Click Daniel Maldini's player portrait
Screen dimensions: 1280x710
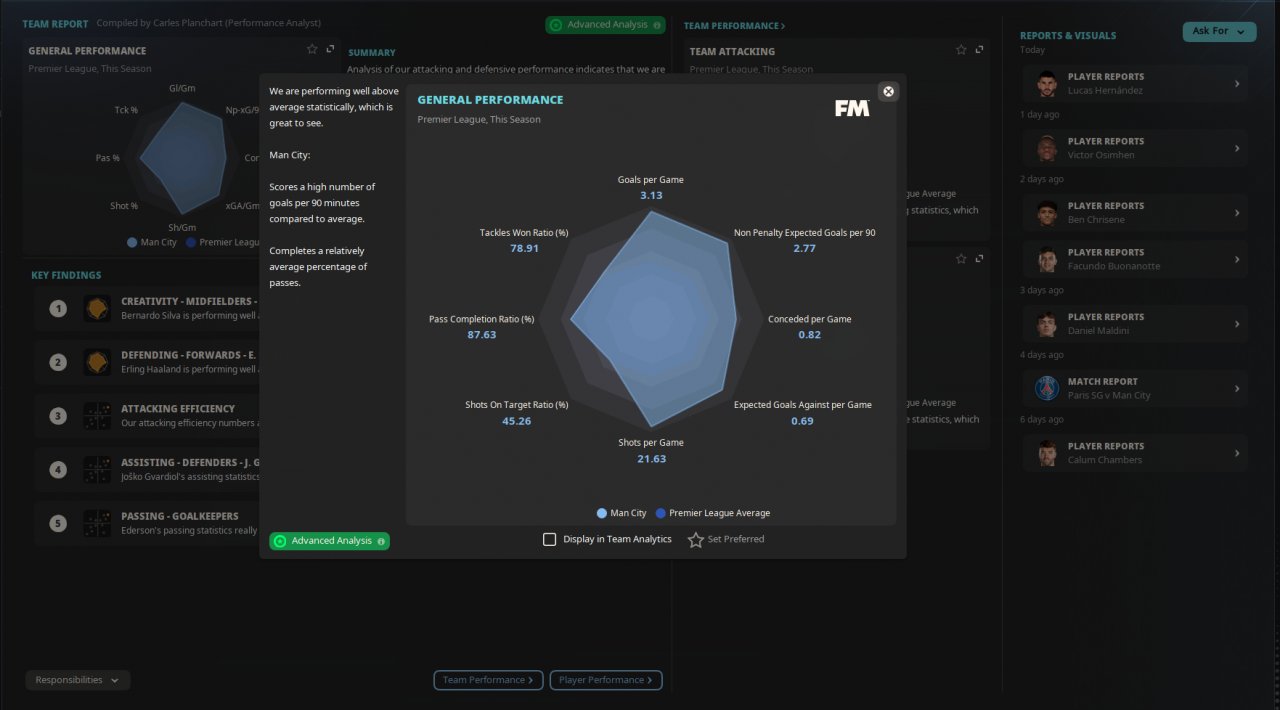tap(1047, 323)
